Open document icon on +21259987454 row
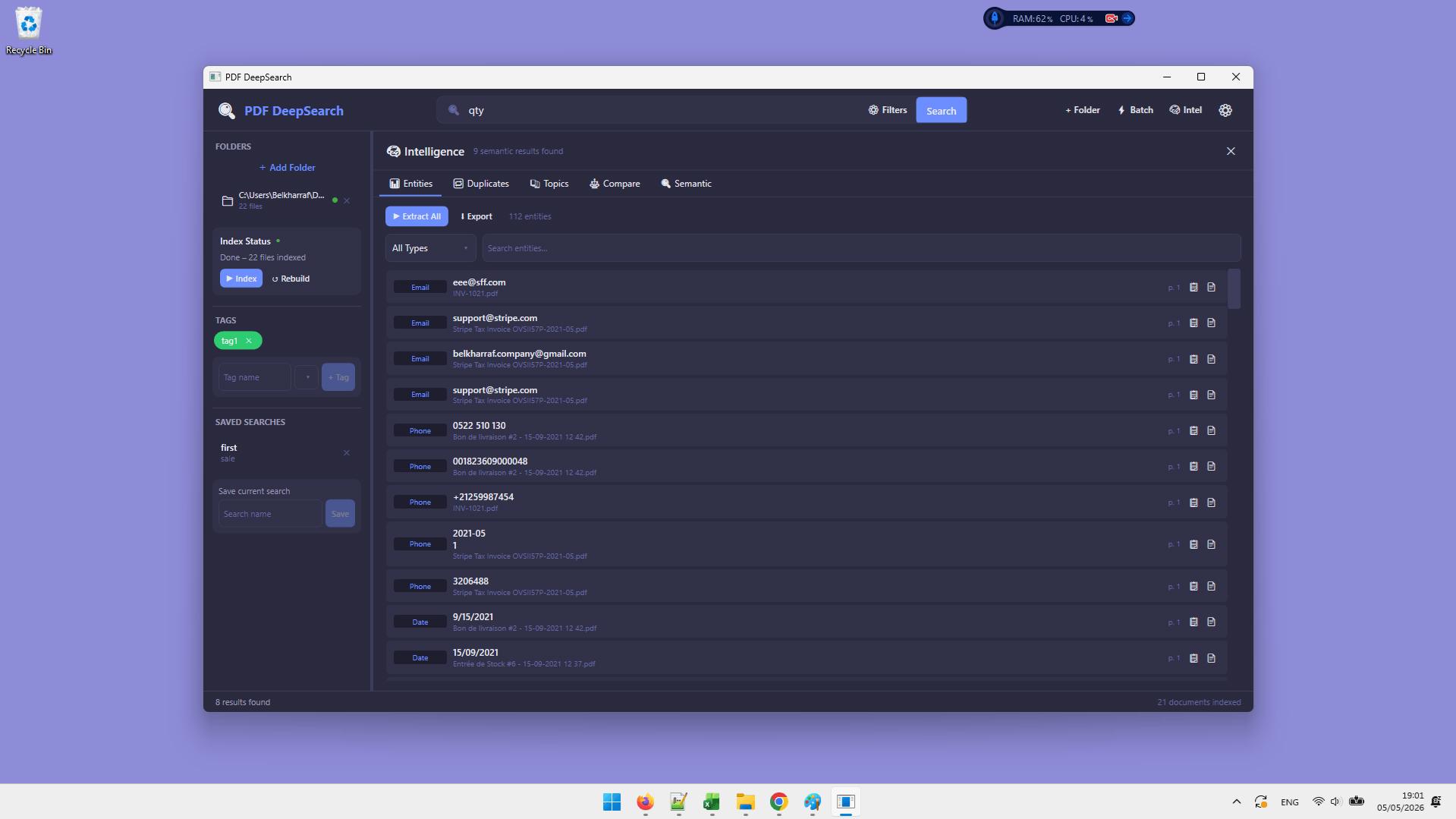The height and width of the screenshot is (819, 1456). tap(1211, 502)
